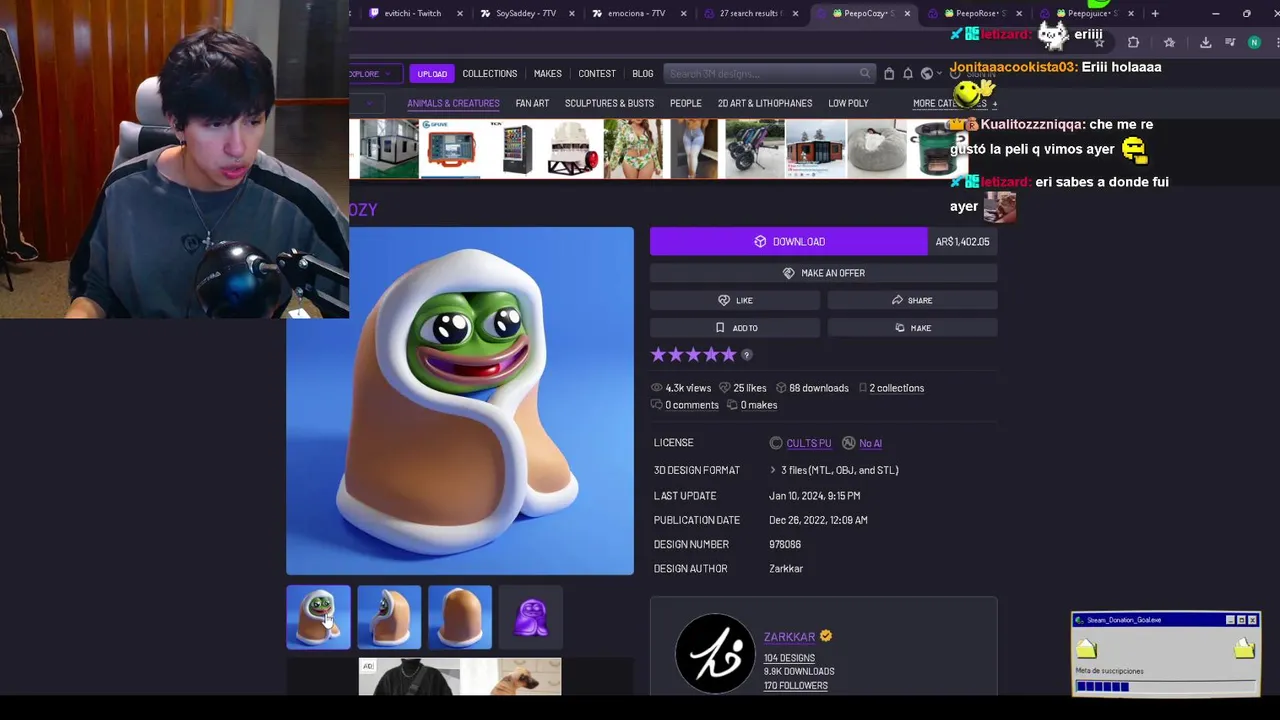This screenshot has height=720, width=1280.
Task: Click the five-star rating
Action: 693,354
